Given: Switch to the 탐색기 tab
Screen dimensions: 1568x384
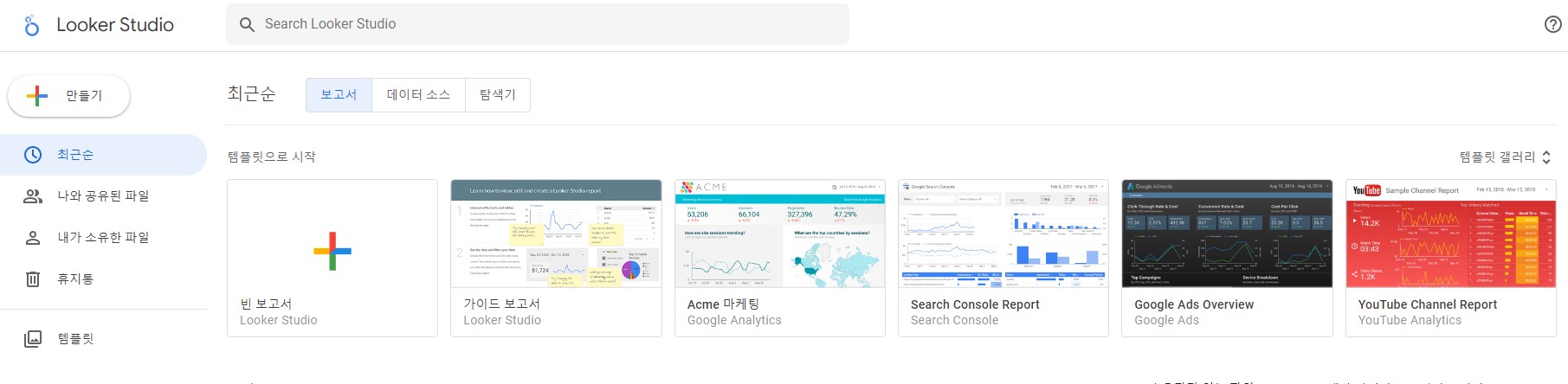Looking at the screenshot, I should click(498, 95).
